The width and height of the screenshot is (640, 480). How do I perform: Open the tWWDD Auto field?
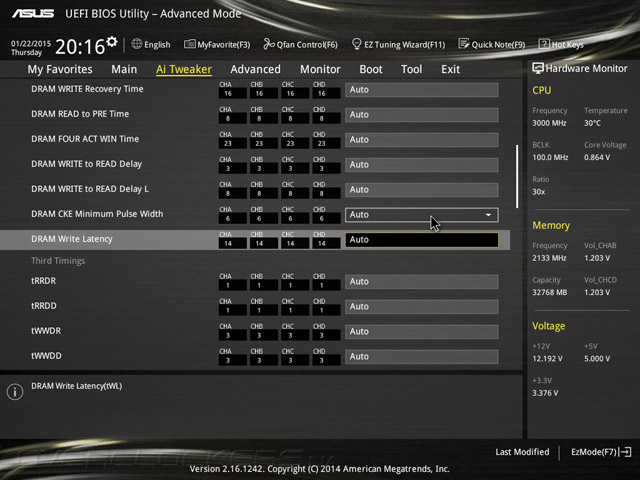(422, 356)
